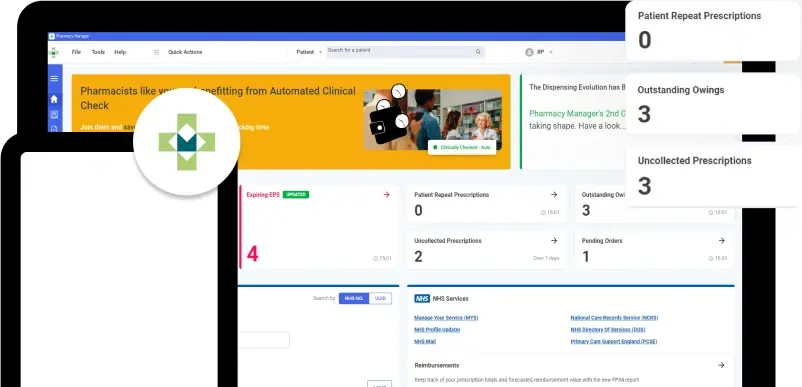Click the hamburger menu icon in the sidebar

(54, 78)
